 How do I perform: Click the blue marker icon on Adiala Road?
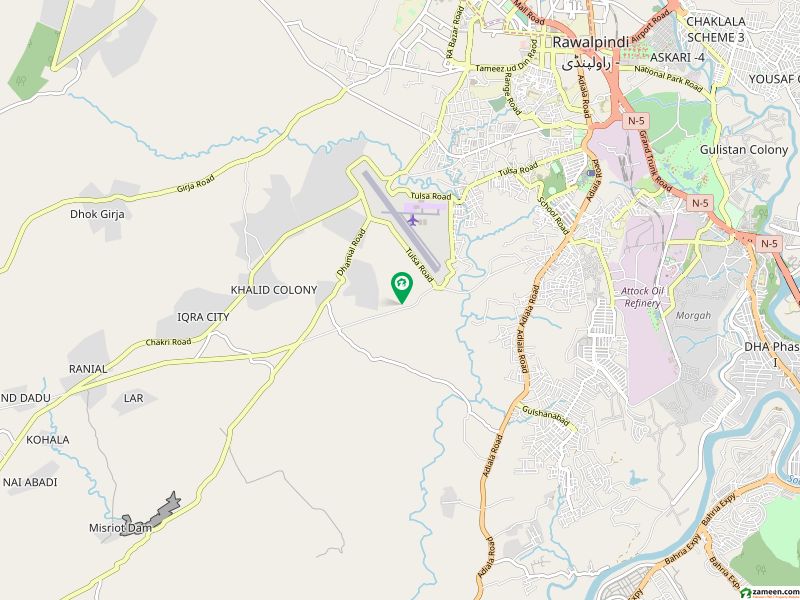pyautogui.click(x=591, y=173)
